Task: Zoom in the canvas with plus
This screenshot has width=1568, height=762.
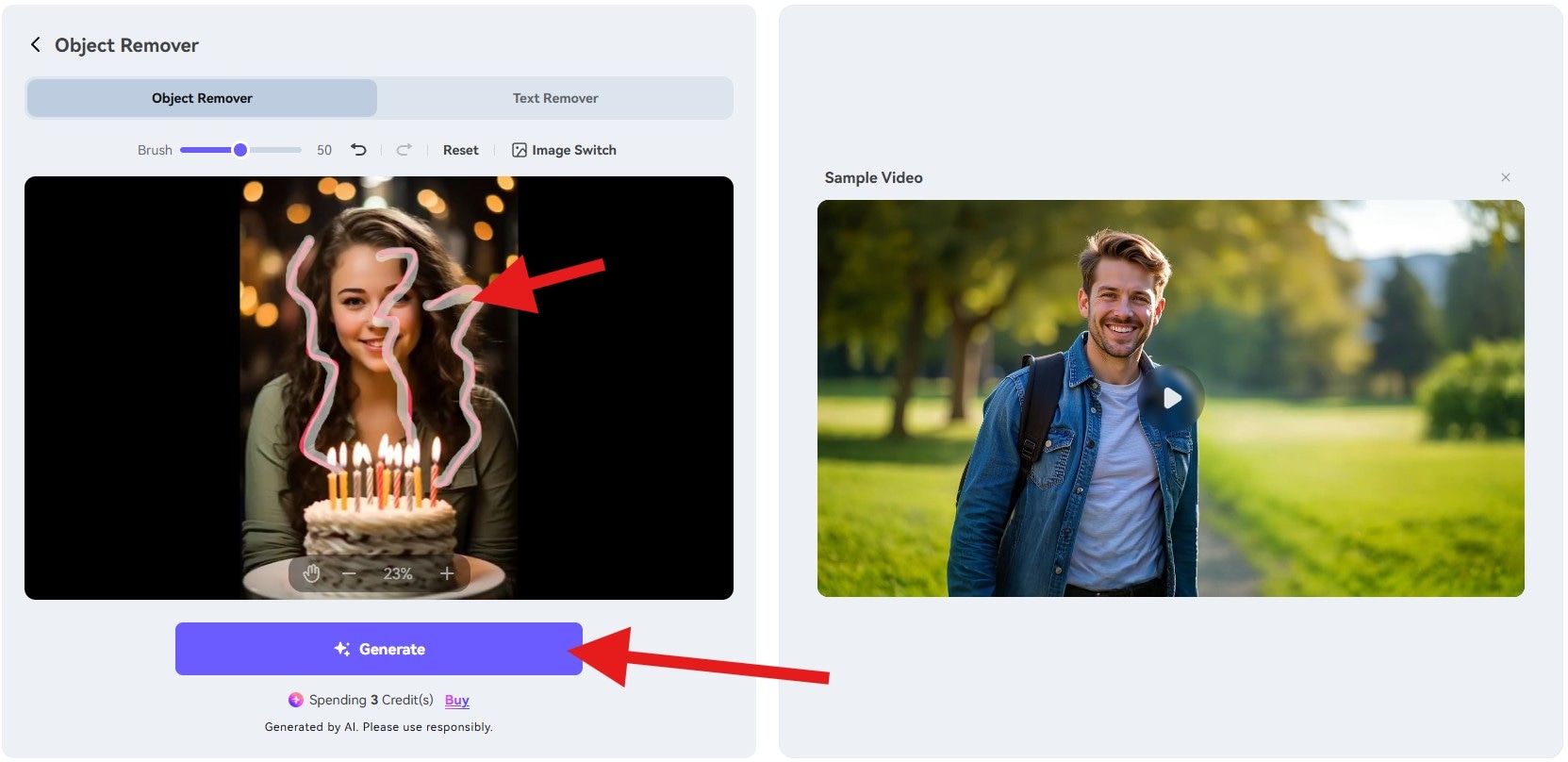Action: pyautogui.click(x=447, y=573)
